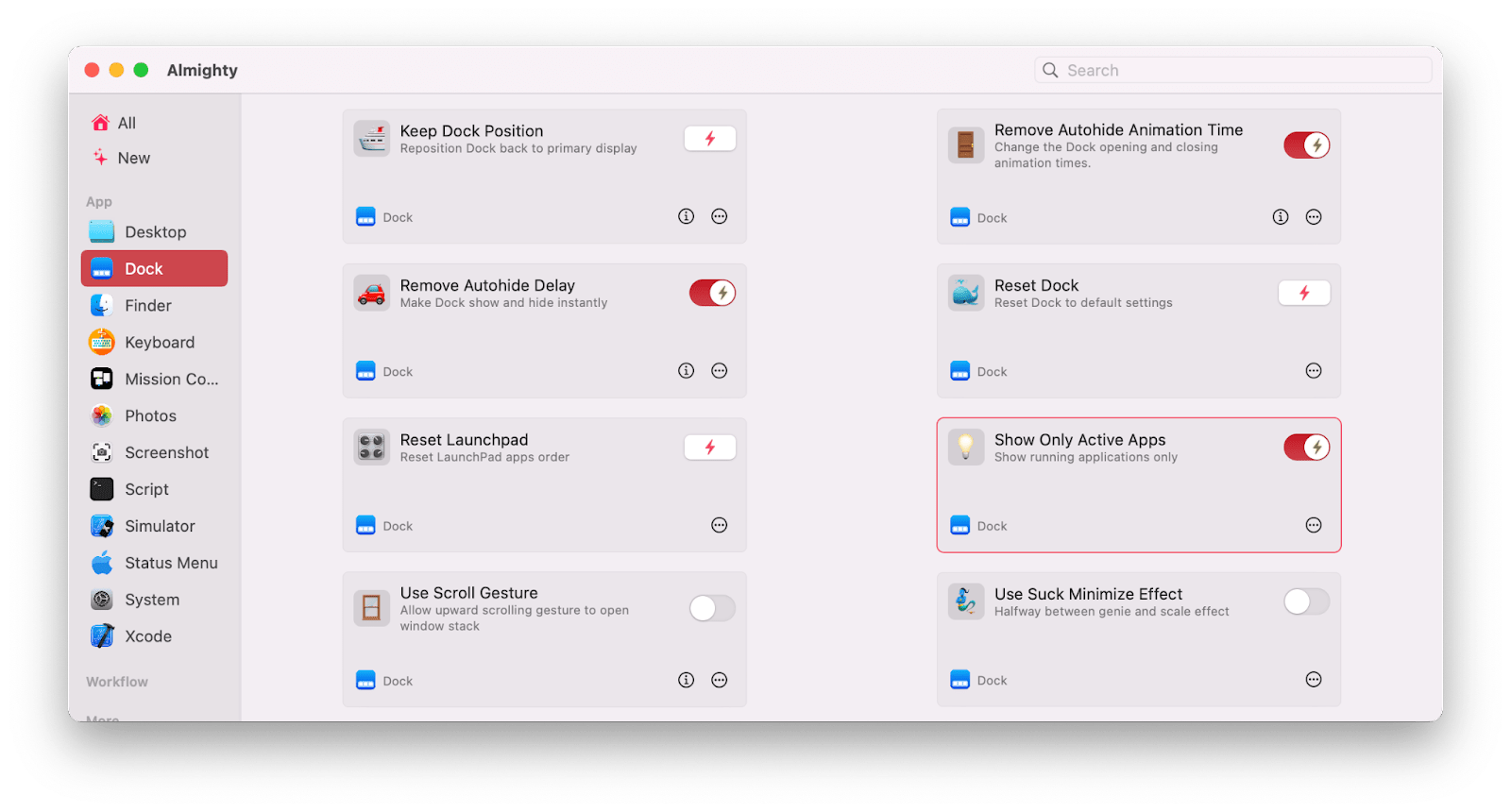1511x812 pixels.
Task: Select System in the sidebar
Action: pyautogui.click(x=154, y=600)
